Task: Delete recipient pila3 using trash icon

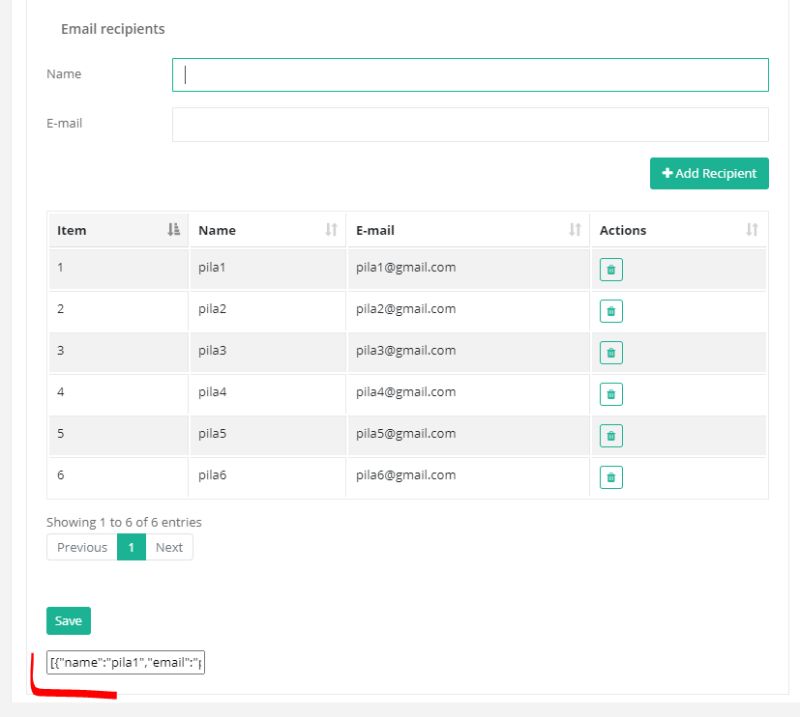Action: (x=610, y=352)
